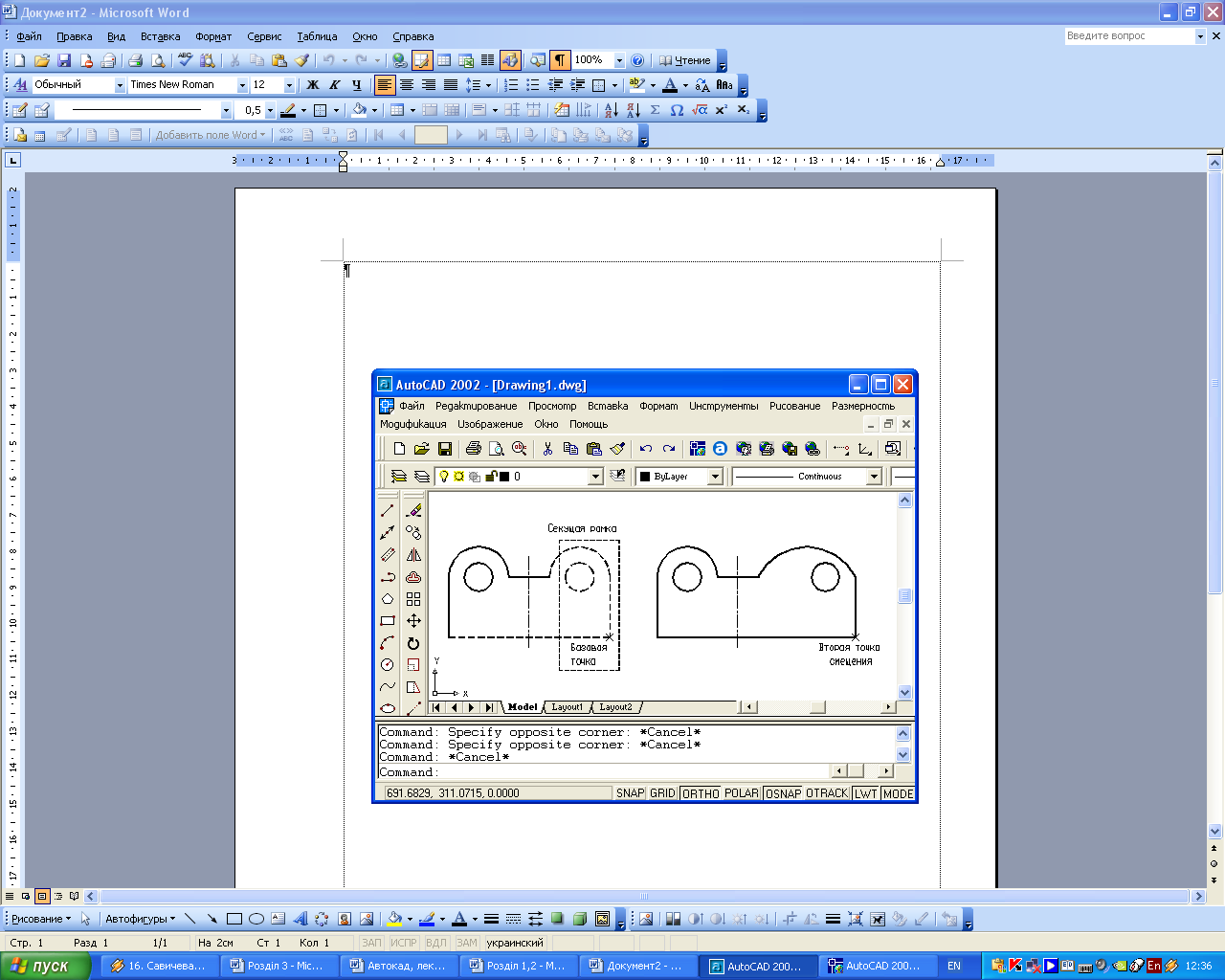Viewport: 1225px width, 980px height.
Task: Create a new blank document
Action: click(19, 60)
